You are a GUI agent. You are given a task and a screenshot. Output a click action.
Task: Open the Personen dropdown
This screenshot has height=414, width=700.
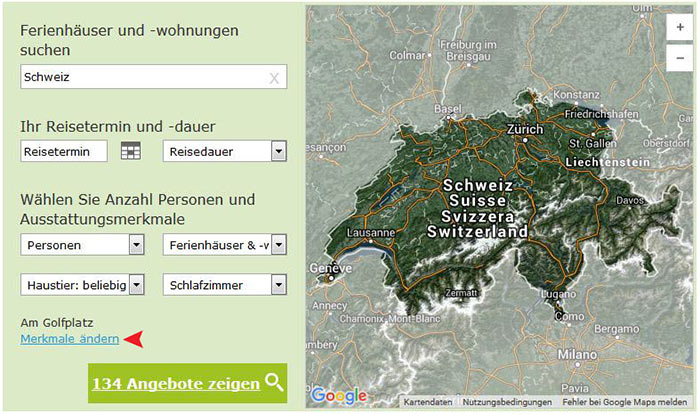click(82, 245)
